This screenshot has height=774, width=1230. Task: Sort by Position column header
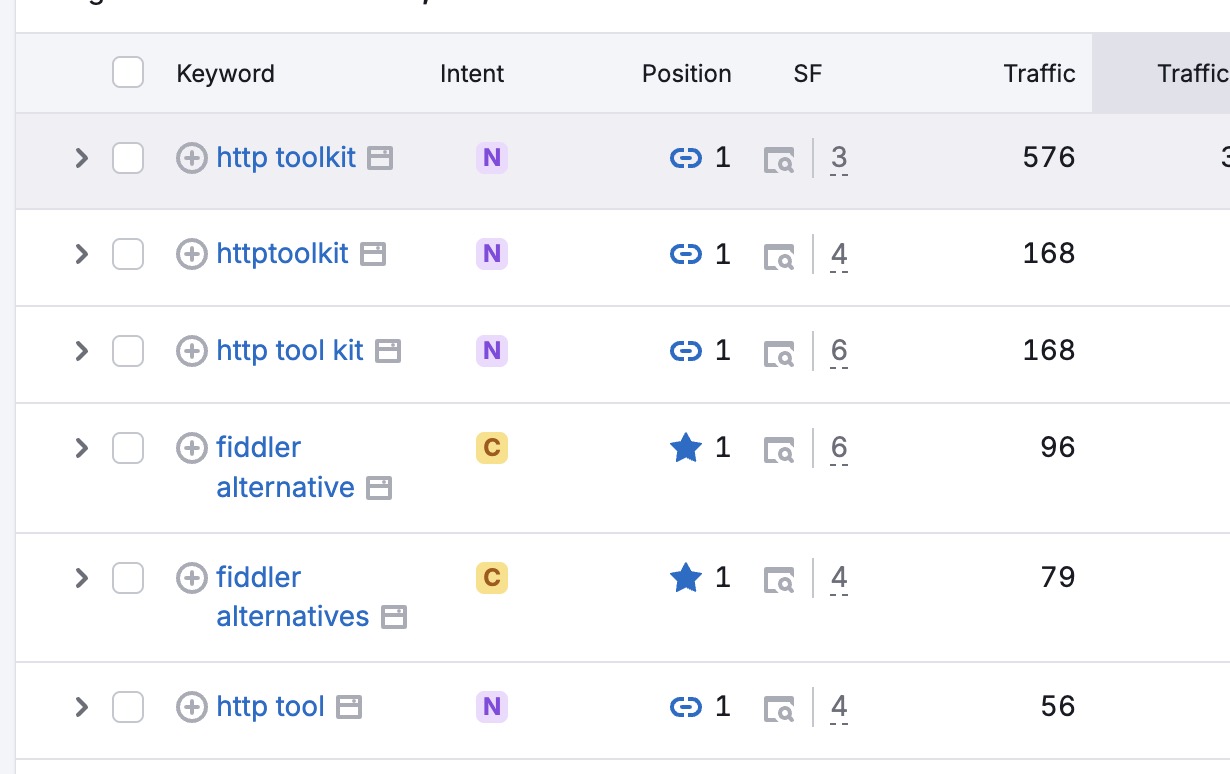[686, 74]
